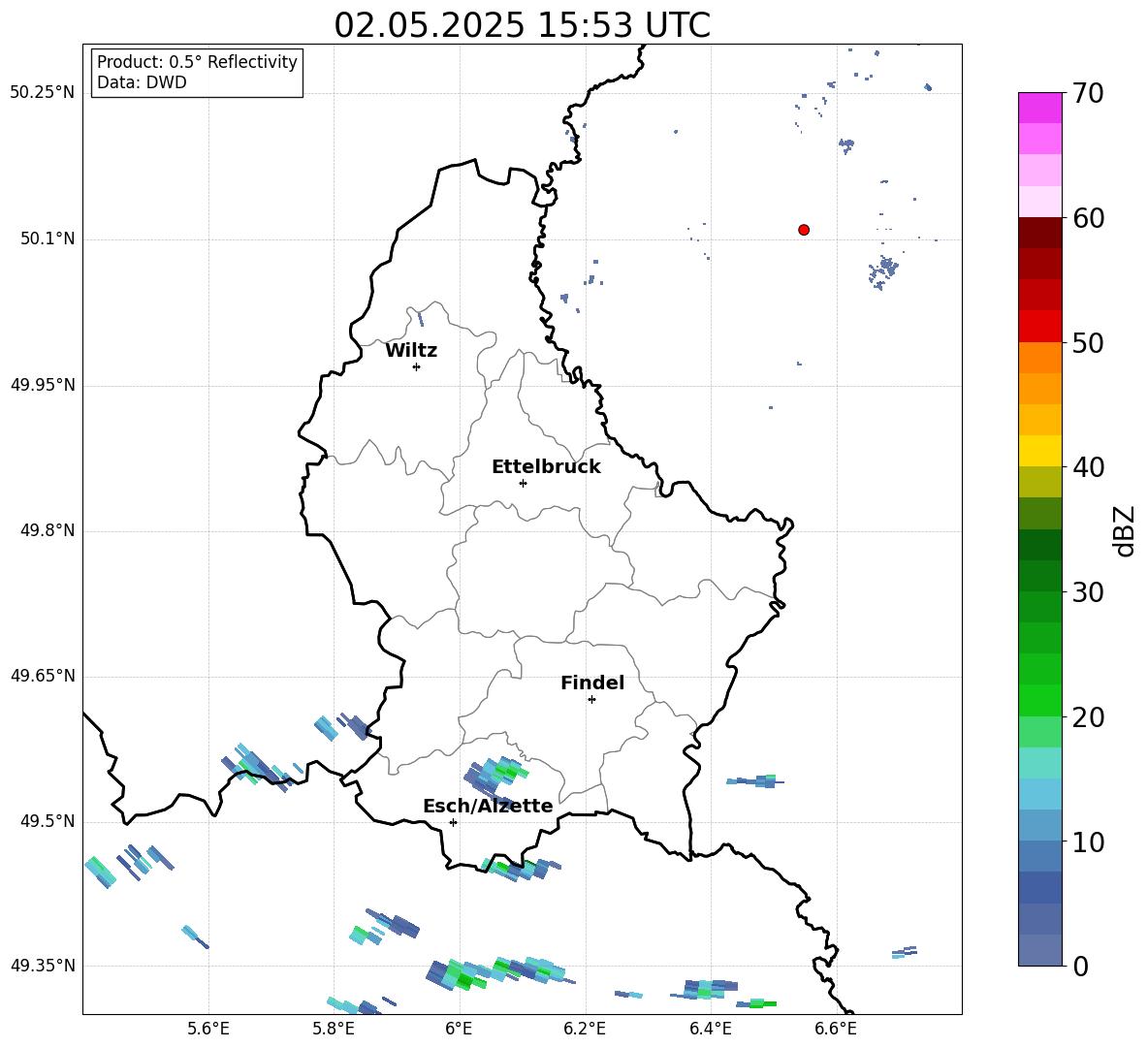Click the 50.25°N latitude label
1148x1048 pixels.
pos(43,93)
